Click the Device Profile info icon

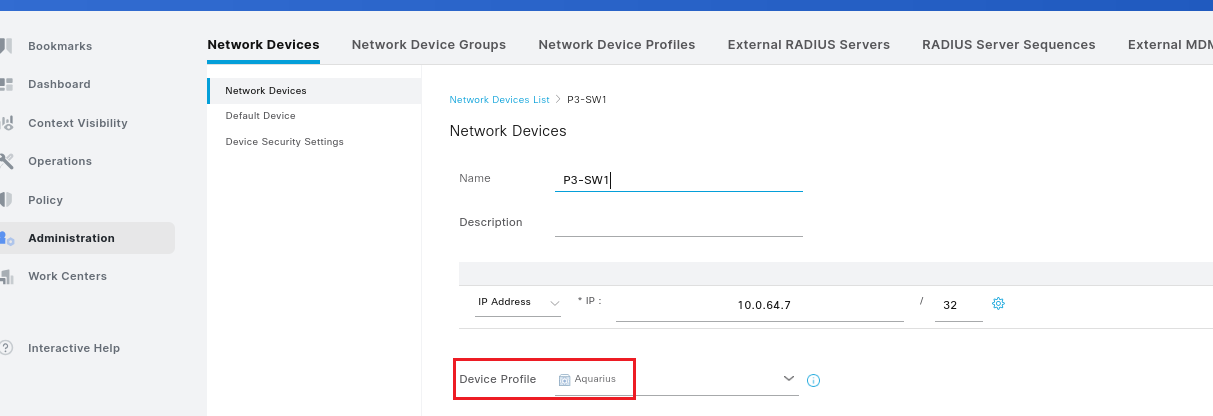(x=813, y=380)
